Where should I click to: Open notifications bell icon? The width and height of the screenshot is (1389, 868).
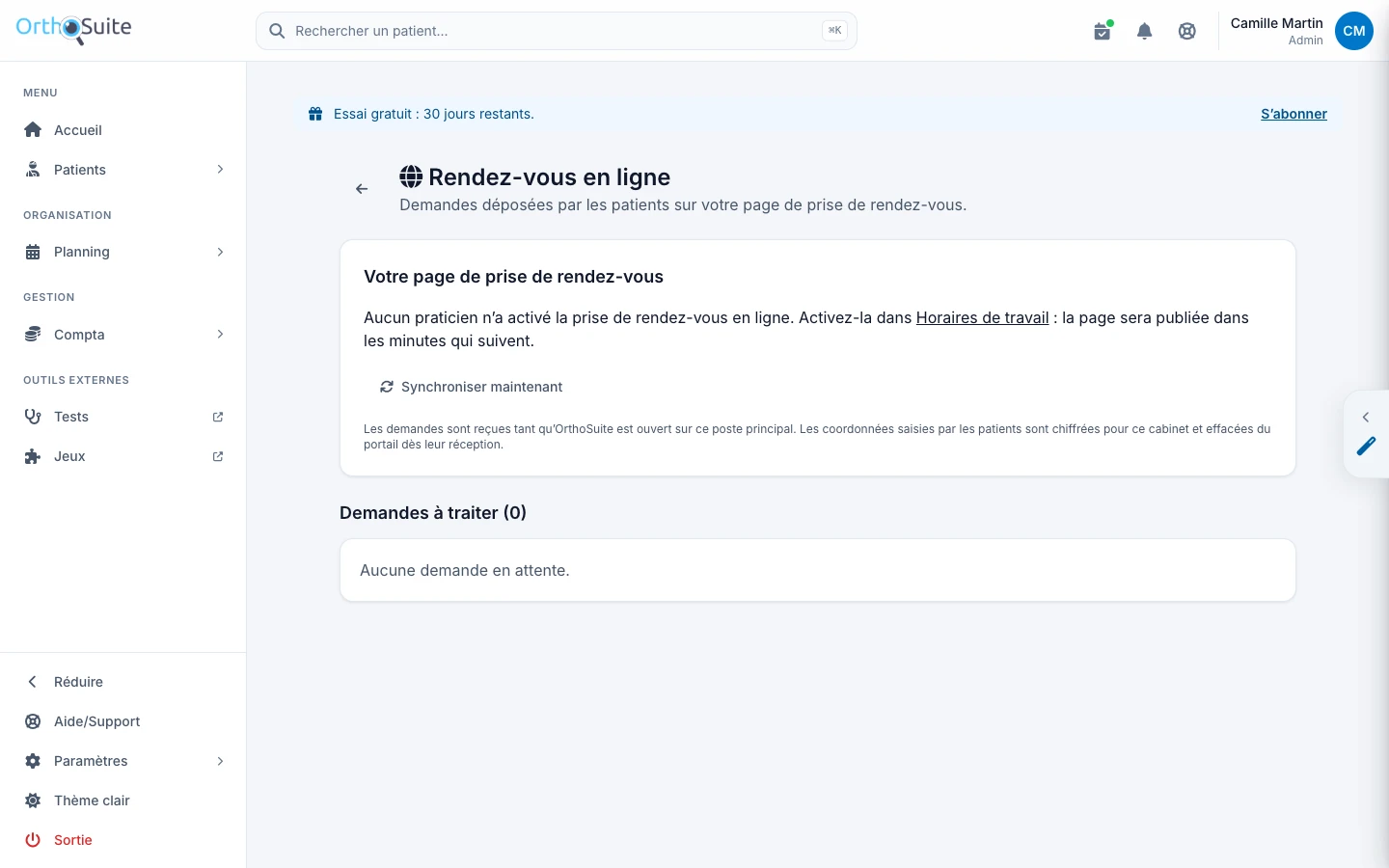[x=1145, y=31]
